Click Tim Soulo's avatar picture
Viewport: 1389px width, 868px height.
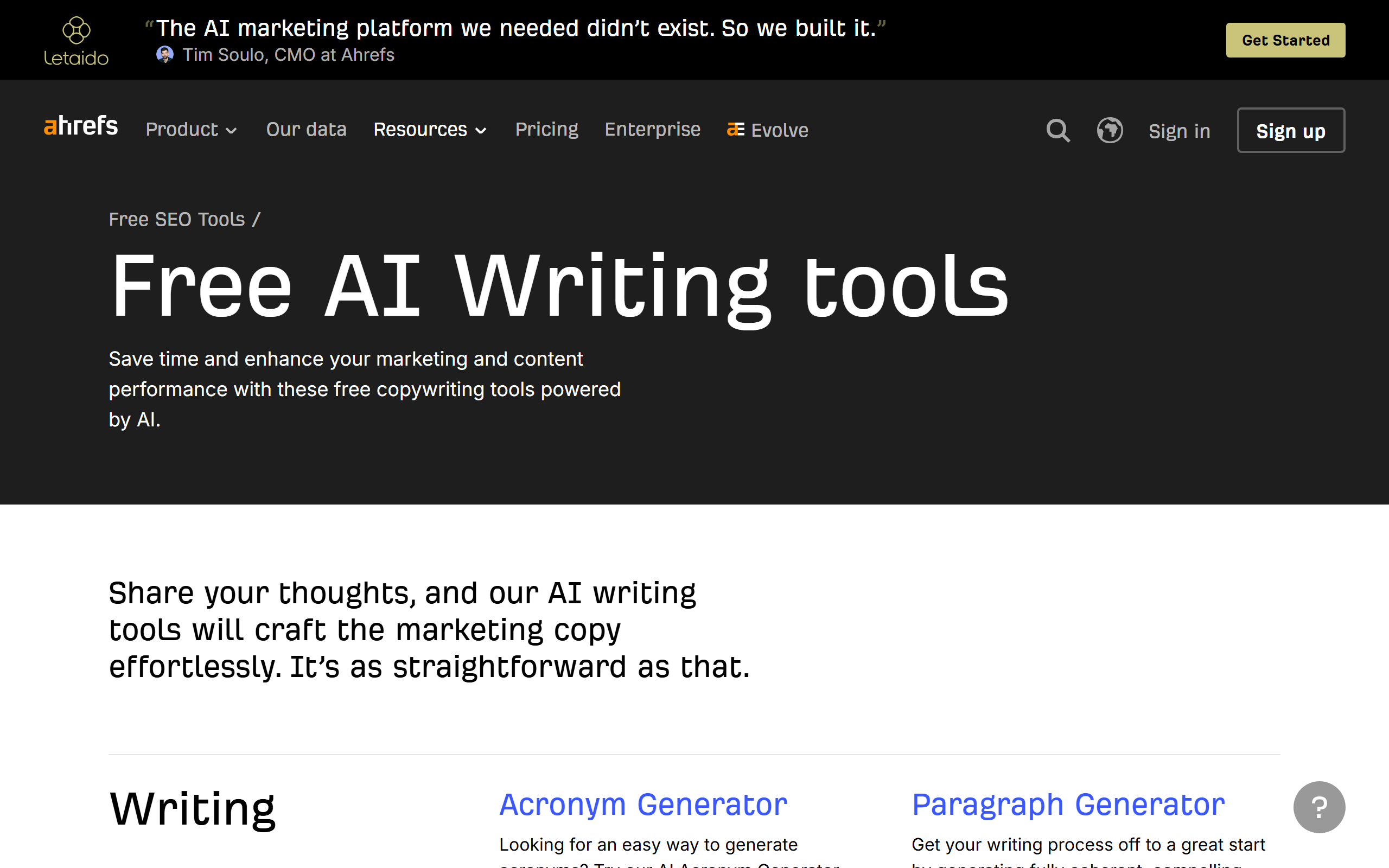[x=165, y=55]
